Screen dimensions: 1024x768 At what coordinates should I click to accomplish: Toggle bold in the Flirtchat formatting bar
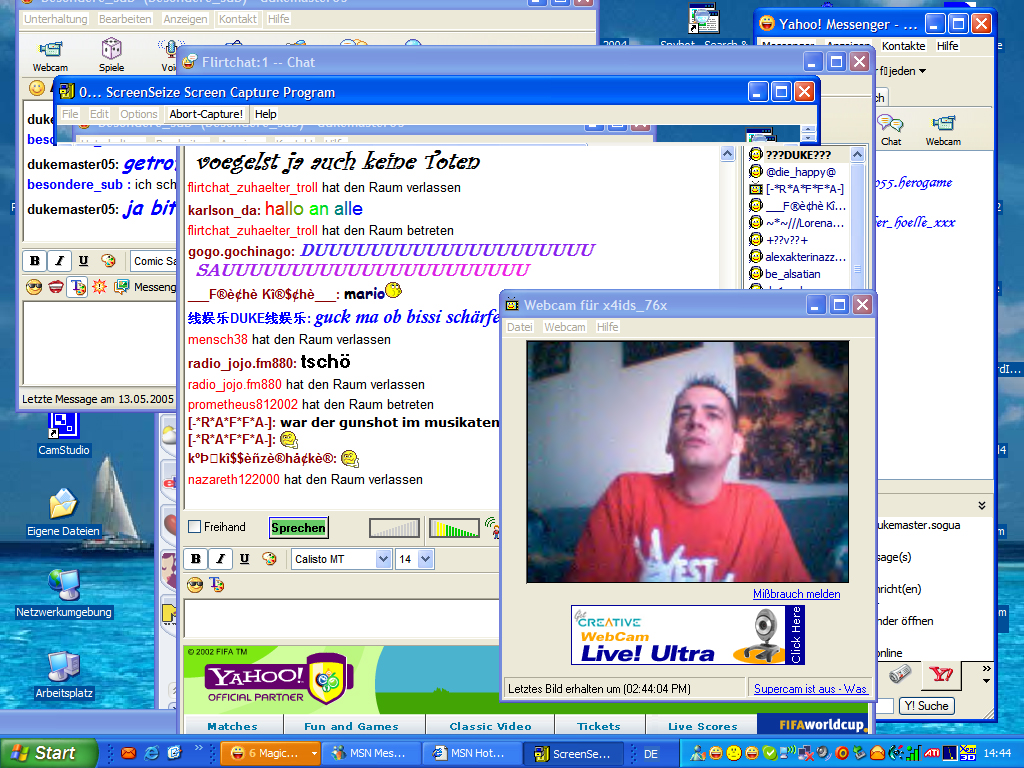196,559
